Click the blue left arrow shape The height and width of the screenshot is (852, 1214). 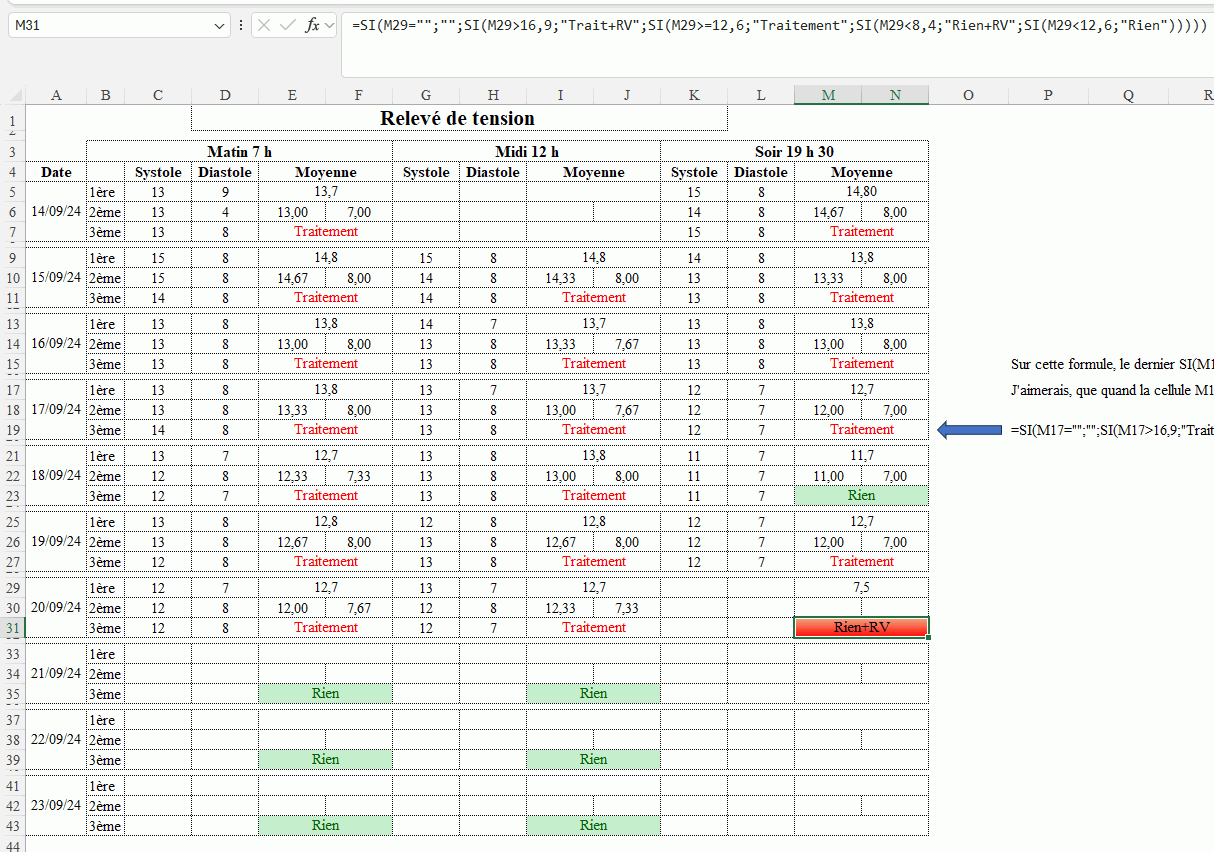(x=968, y=429)
